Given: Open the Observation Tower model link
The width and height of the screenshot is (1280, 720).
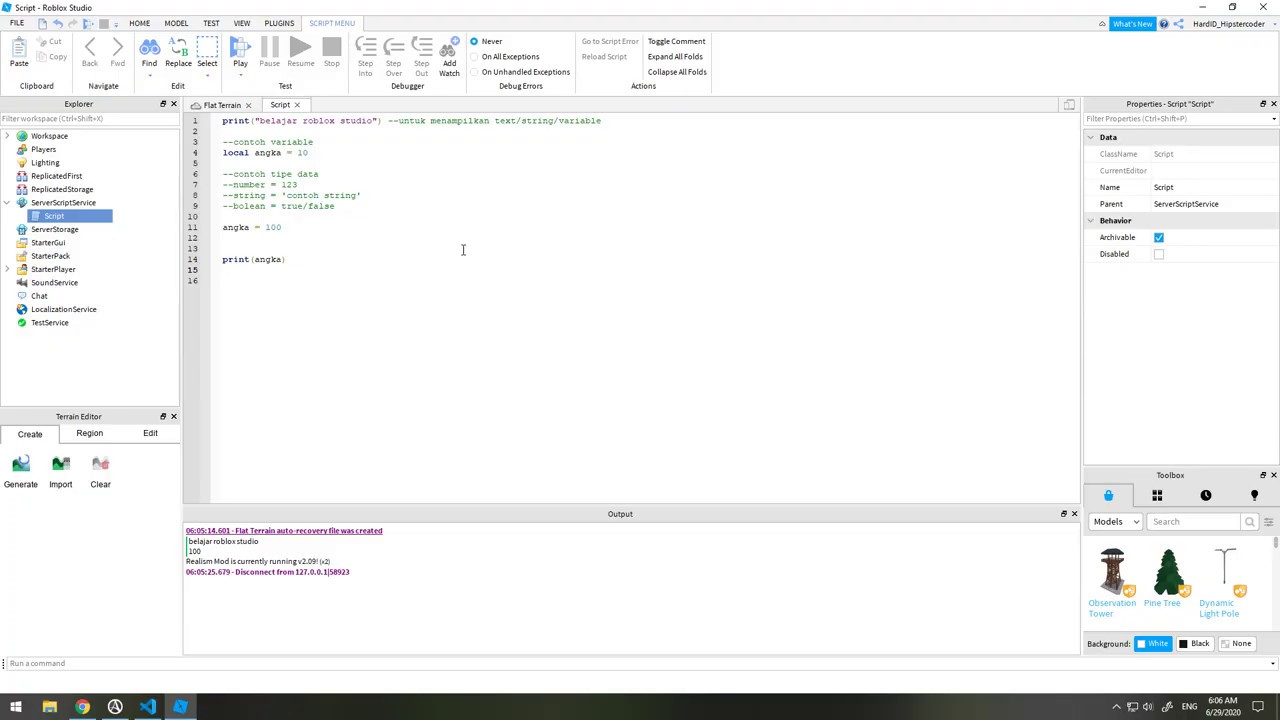Looking at the screenshot, I should (1112, 608).
